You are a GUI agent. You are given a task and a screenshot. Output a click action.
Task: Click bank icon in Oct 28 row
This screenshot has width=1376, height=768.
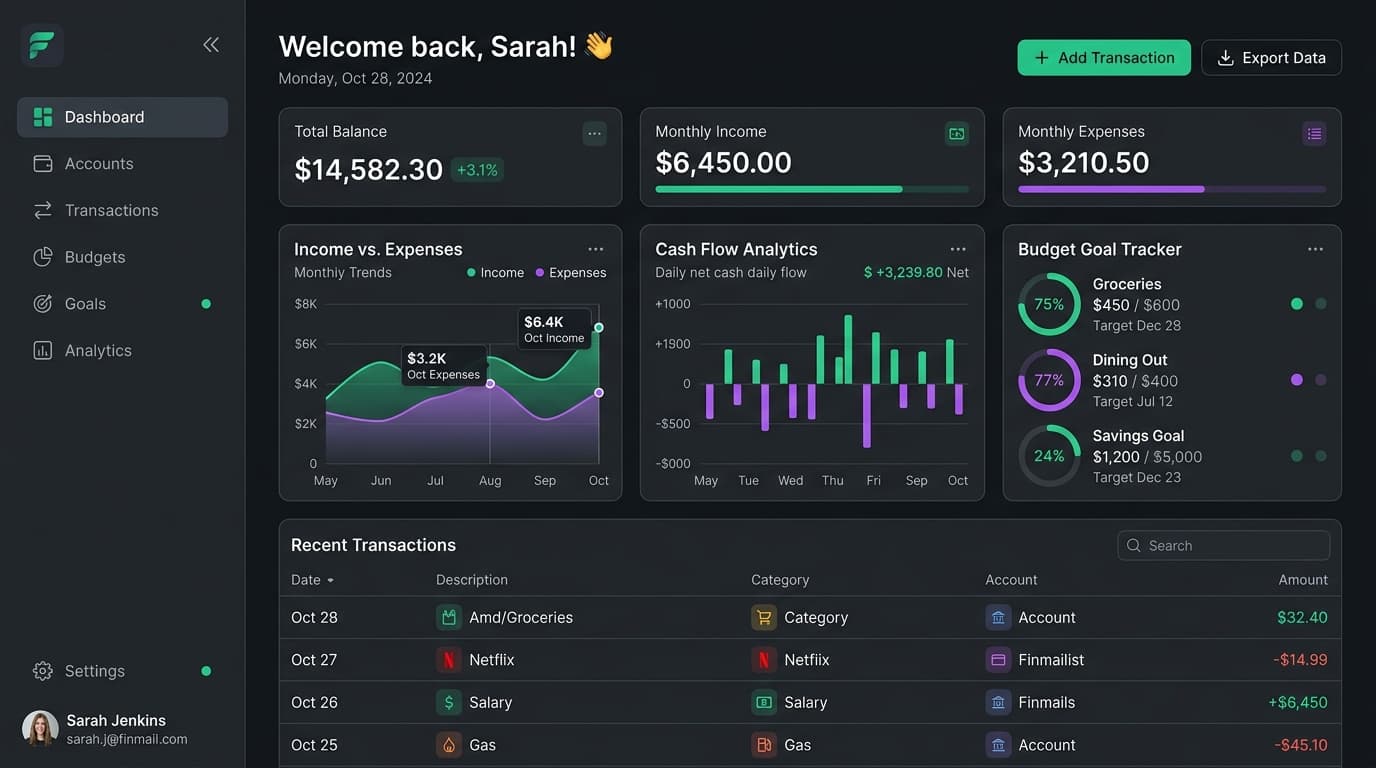click(998, 617)
